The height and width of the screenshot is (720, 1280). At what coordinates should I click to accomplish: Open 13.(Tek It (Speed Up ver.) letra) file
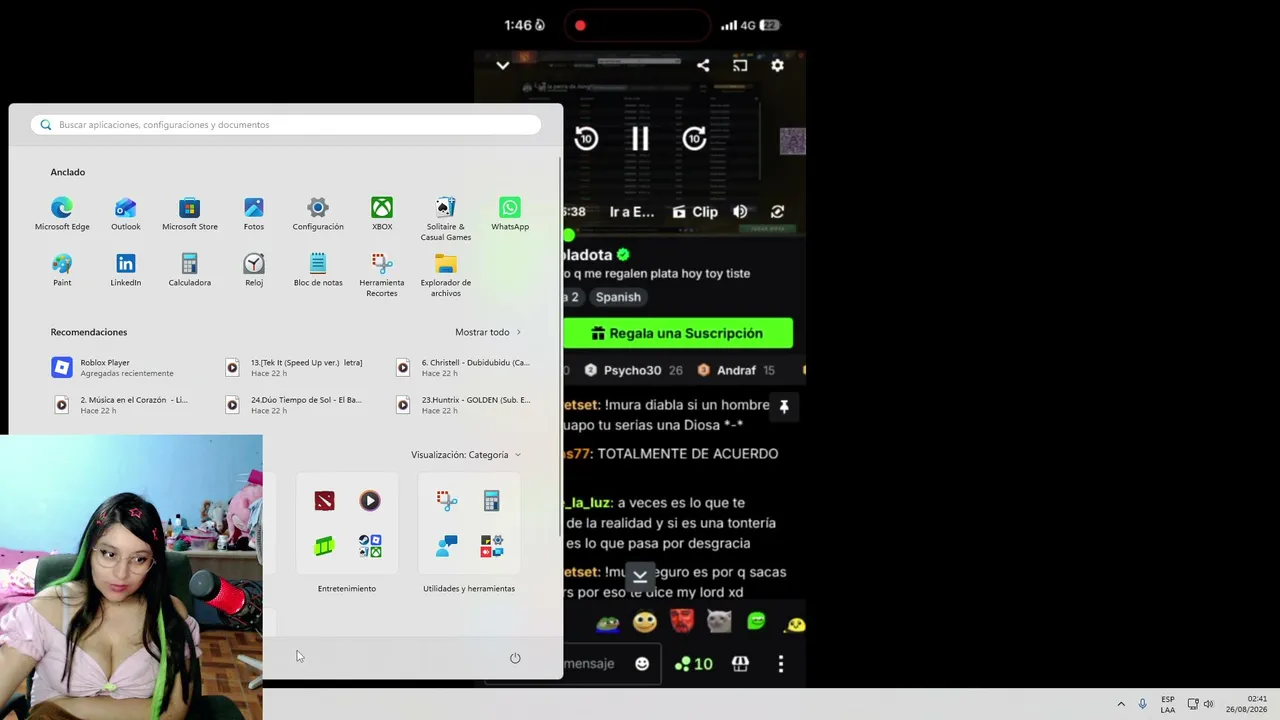click(296, 367)
